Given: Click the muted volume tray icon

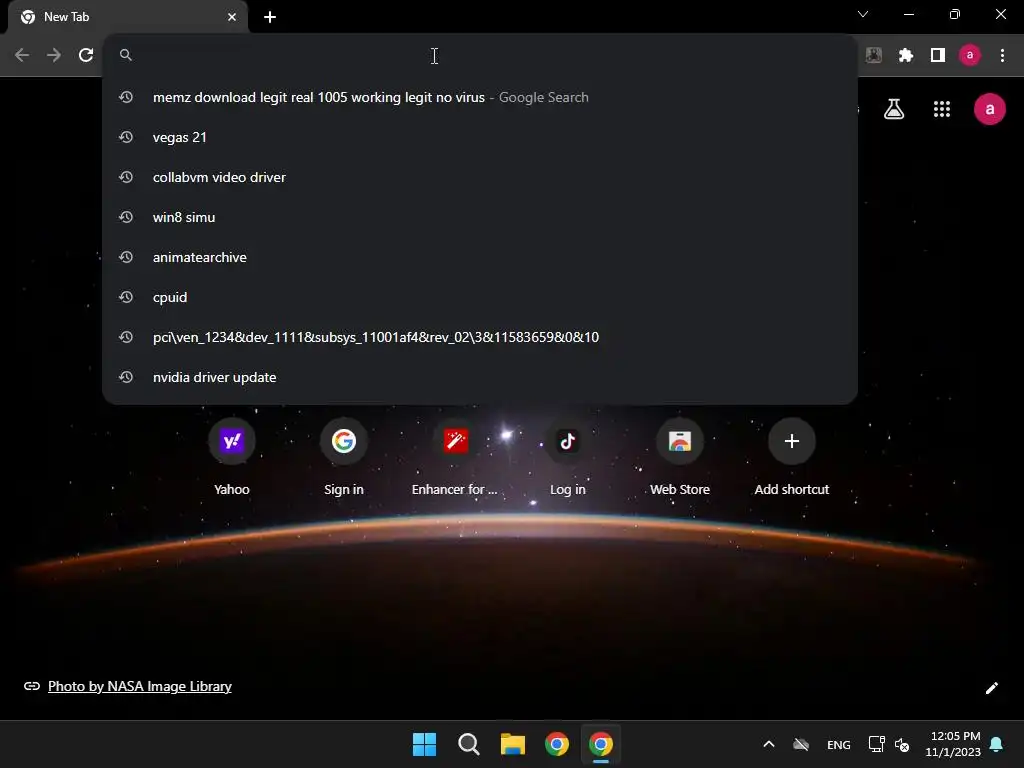Looking at the screenshot, I should (x=902, y=744).
